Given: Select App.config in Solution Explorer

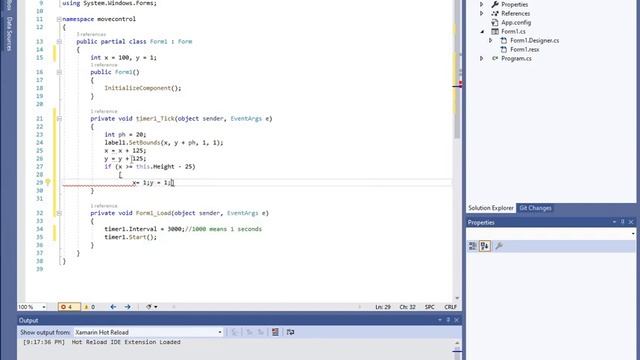Looking at the screenshot, I should [516, 22].
